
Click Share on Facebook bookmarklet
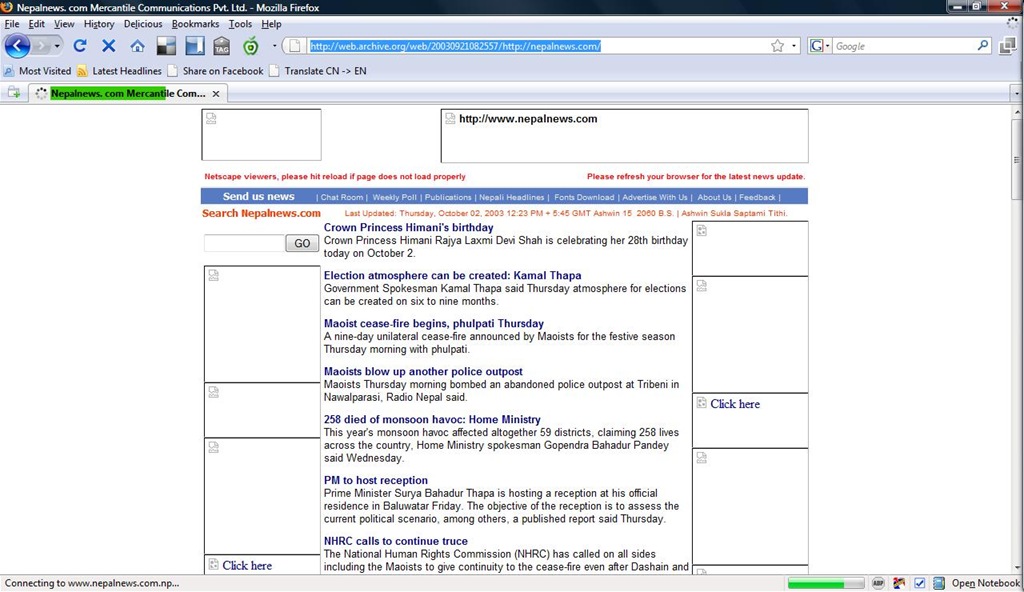coord(216,71)
